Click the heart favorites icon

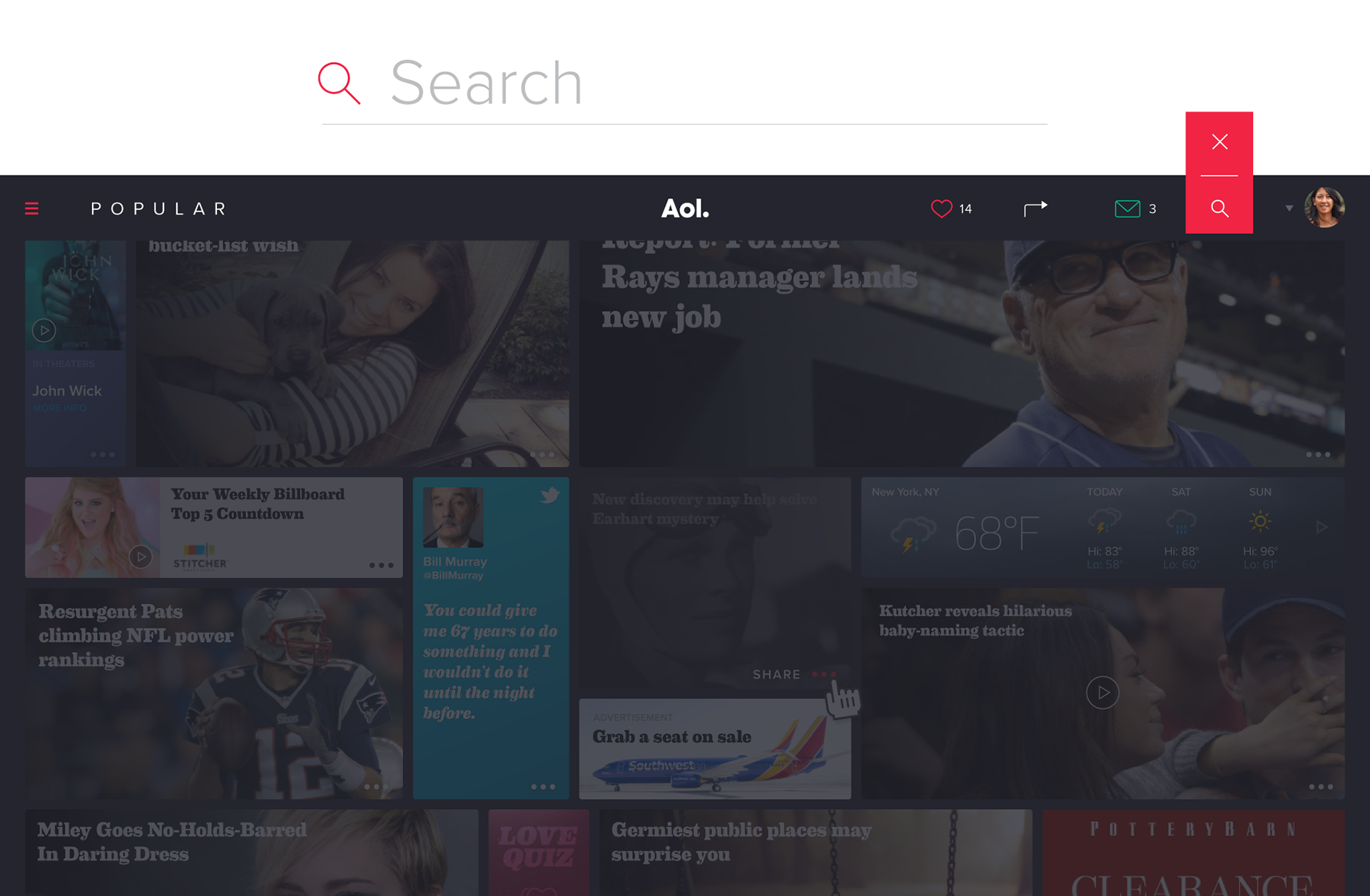pos(941,208)
